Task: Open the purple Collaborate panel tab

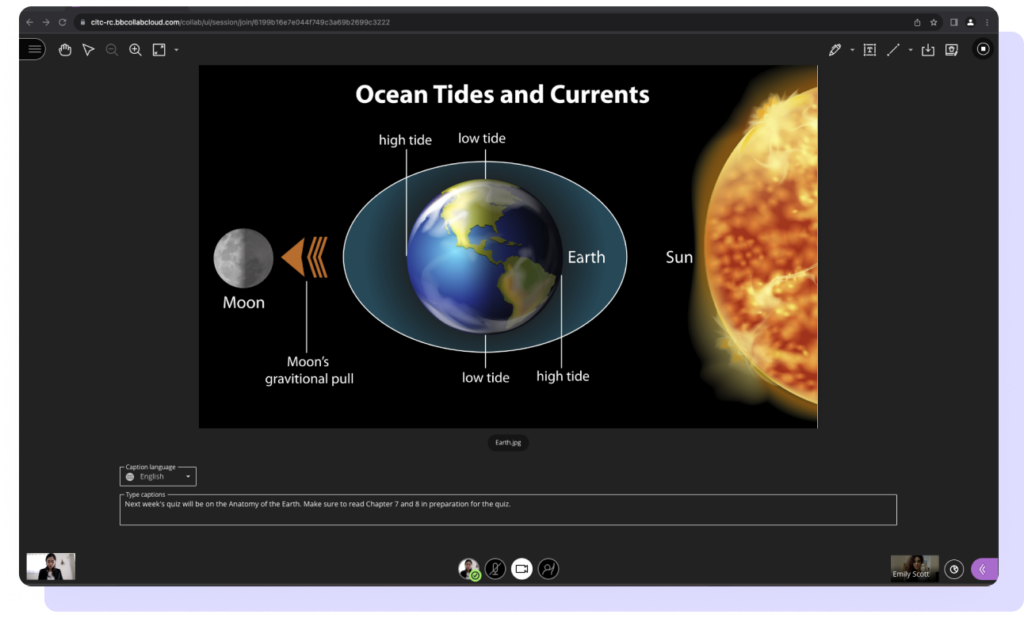Action: coord(983,569)
